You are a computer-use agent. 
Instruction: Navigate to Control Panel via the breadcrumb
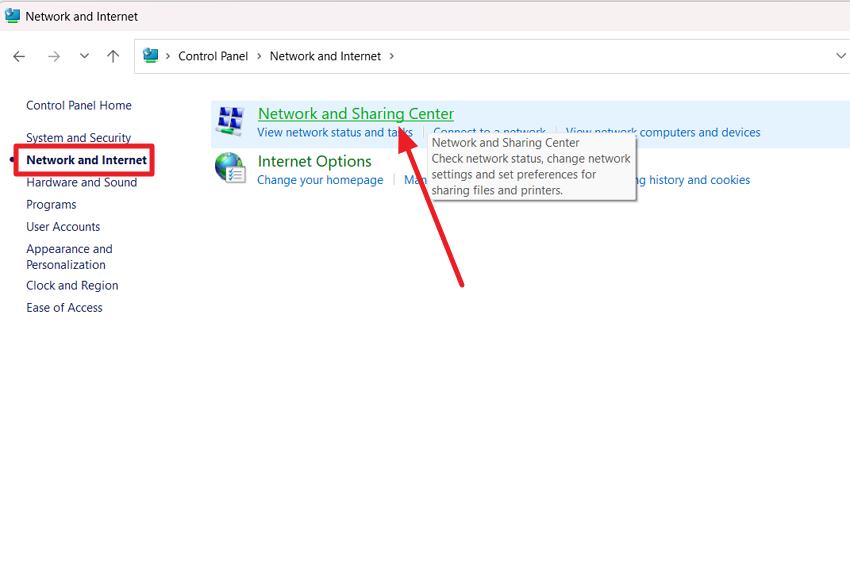pyautogui.click(x=213, y=56)
